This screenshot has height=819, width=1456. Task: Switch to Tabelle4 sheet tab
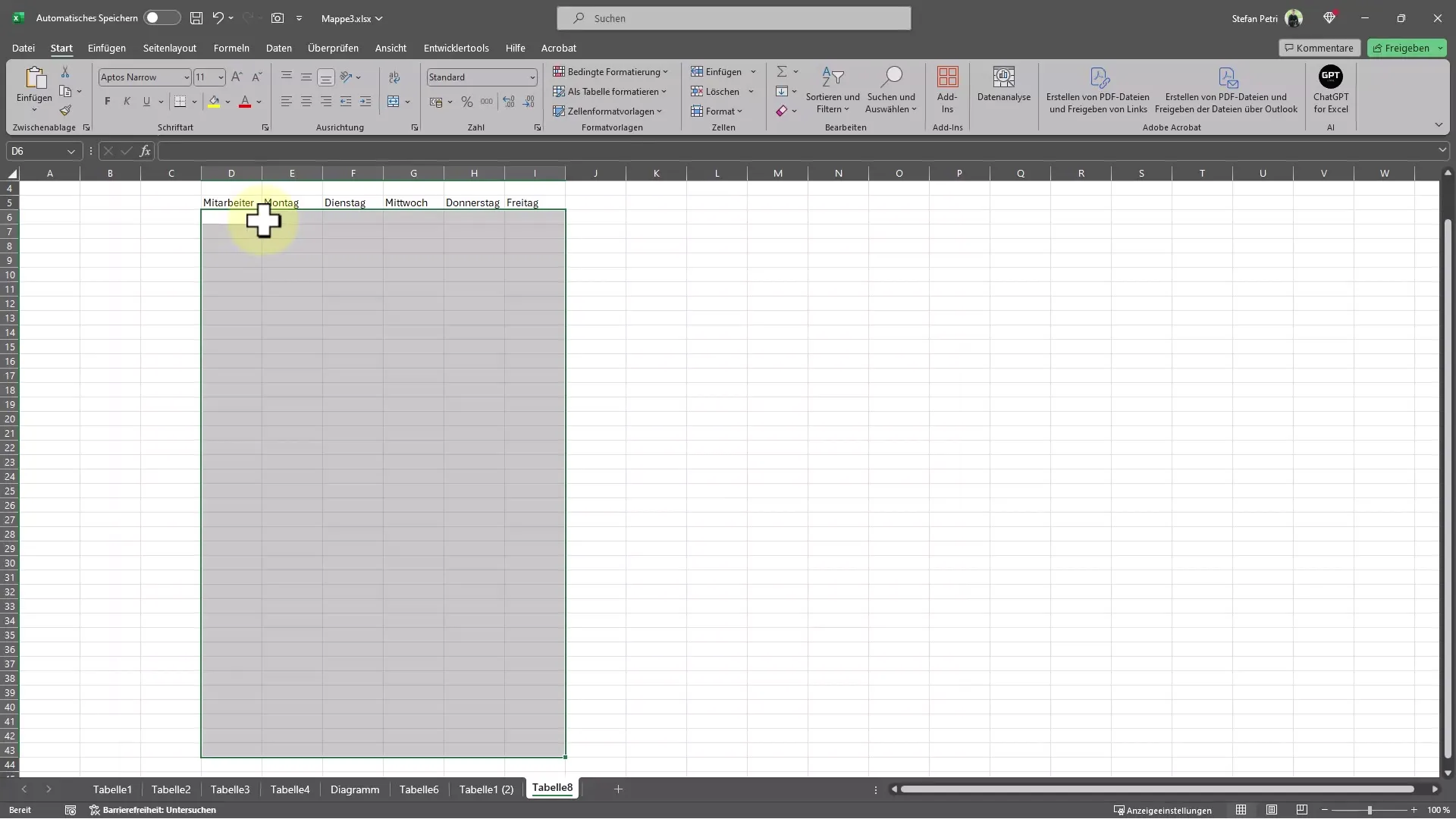[289, 789]
